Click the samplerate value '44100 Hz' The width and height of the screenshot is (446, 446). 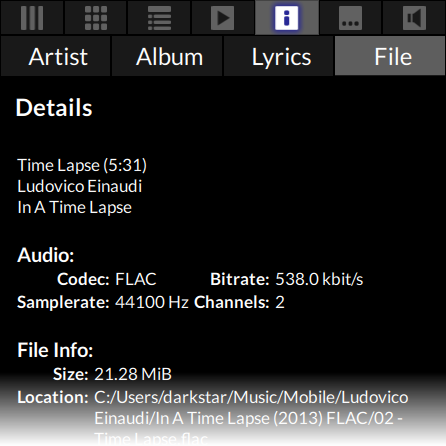pyautogui.click(x=152, y=302)
